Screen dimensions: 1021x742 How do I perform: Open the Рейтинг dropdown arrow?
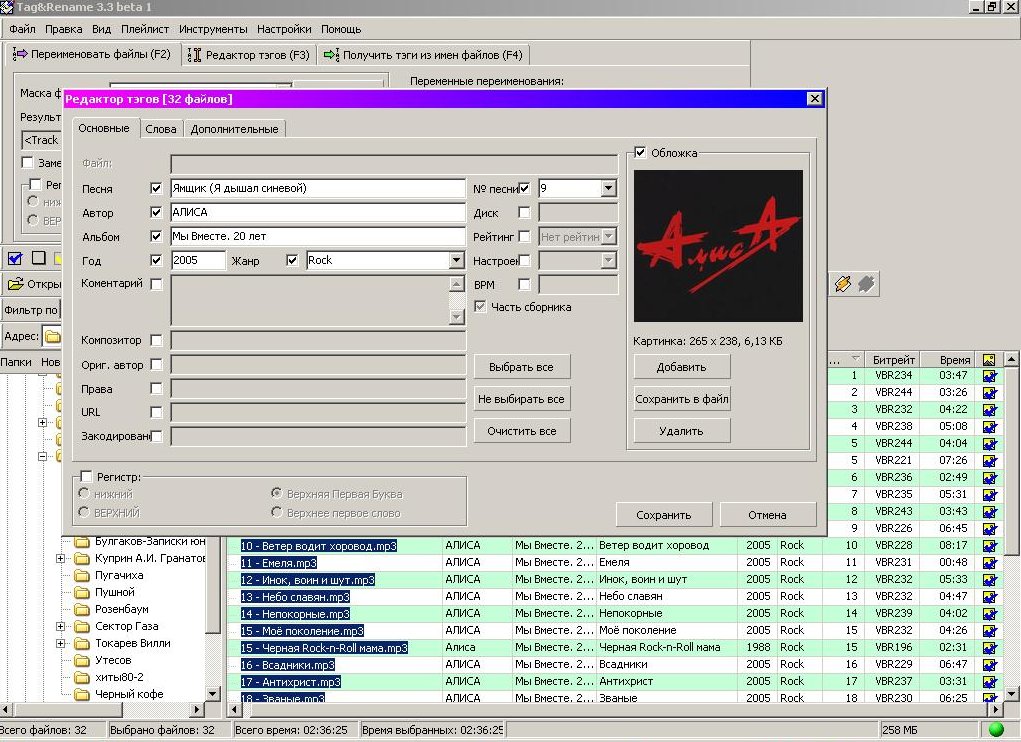point(609,236)
